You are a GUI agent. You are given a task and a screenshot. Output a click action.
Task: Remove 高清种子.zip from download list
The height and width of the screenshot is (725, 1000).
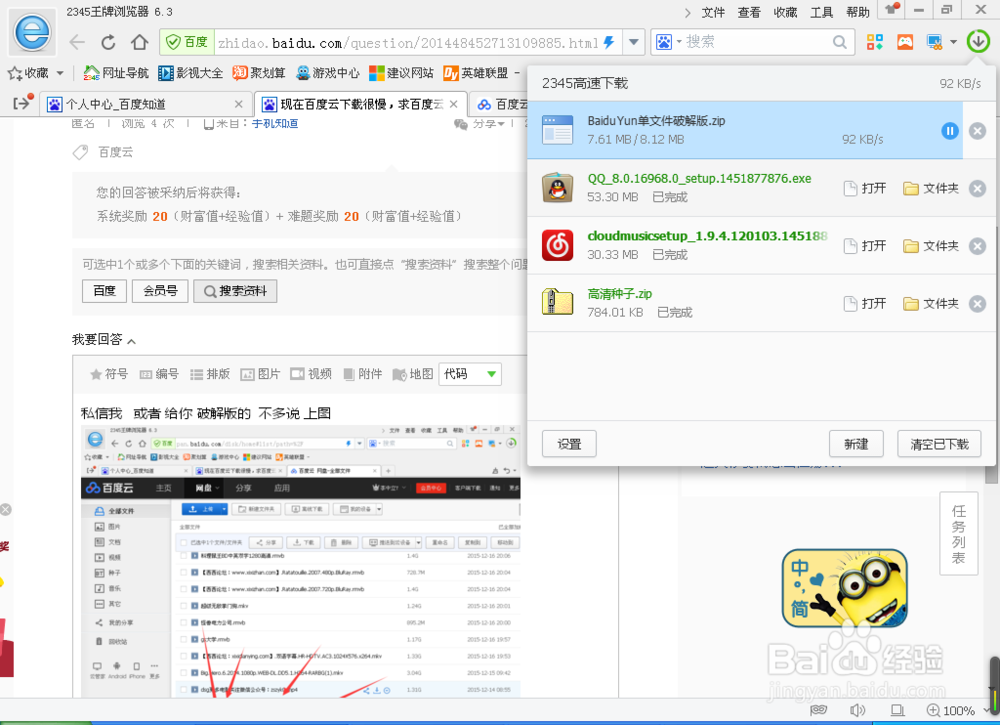(977, 304)
